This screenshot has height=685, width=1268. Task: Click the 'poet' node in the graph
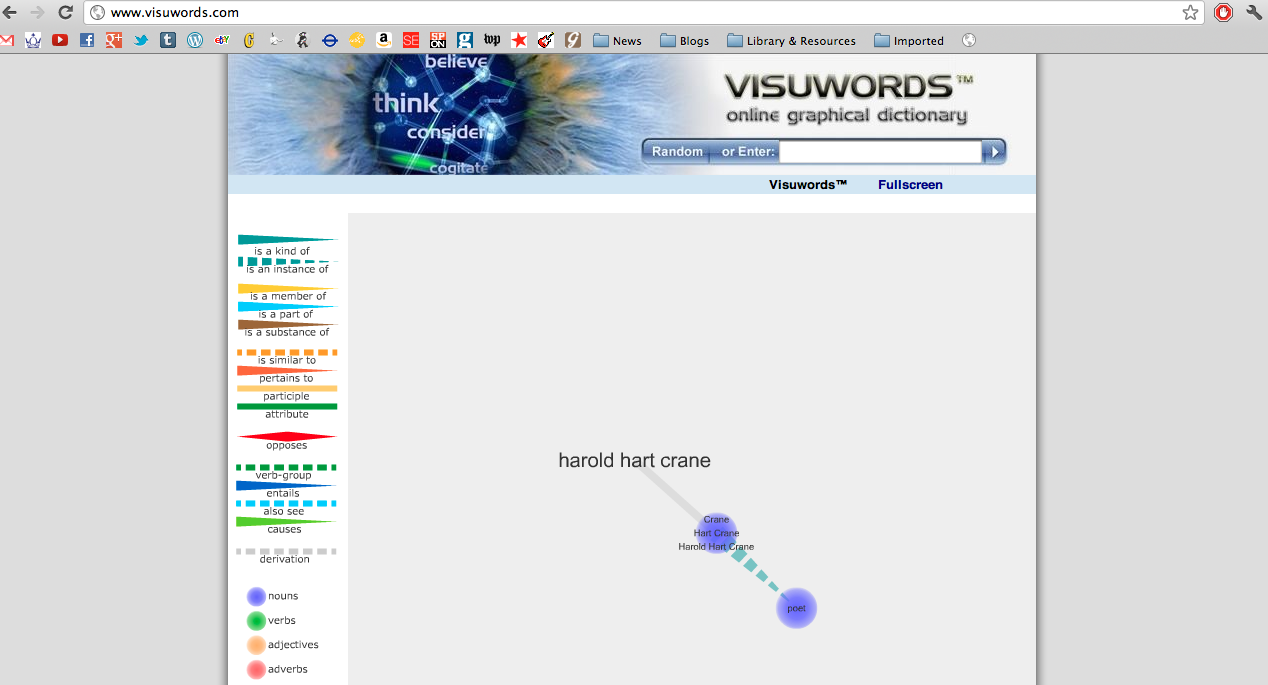pos(796,607)
